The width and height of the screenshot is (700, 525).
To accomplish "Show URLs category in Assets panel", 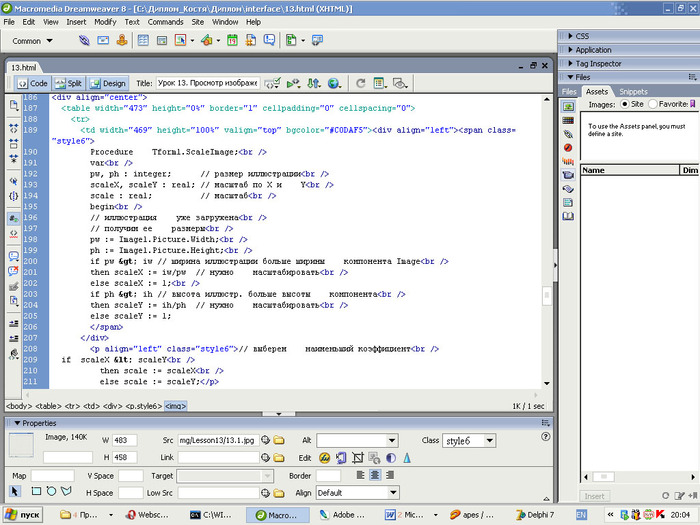I will click(568, 134).
